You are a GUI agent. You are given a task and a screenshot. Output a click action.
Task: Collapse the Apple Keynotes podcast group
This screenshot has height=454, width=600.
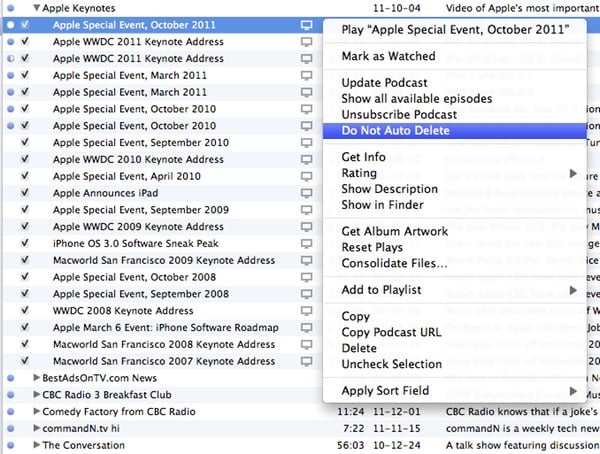37,8
